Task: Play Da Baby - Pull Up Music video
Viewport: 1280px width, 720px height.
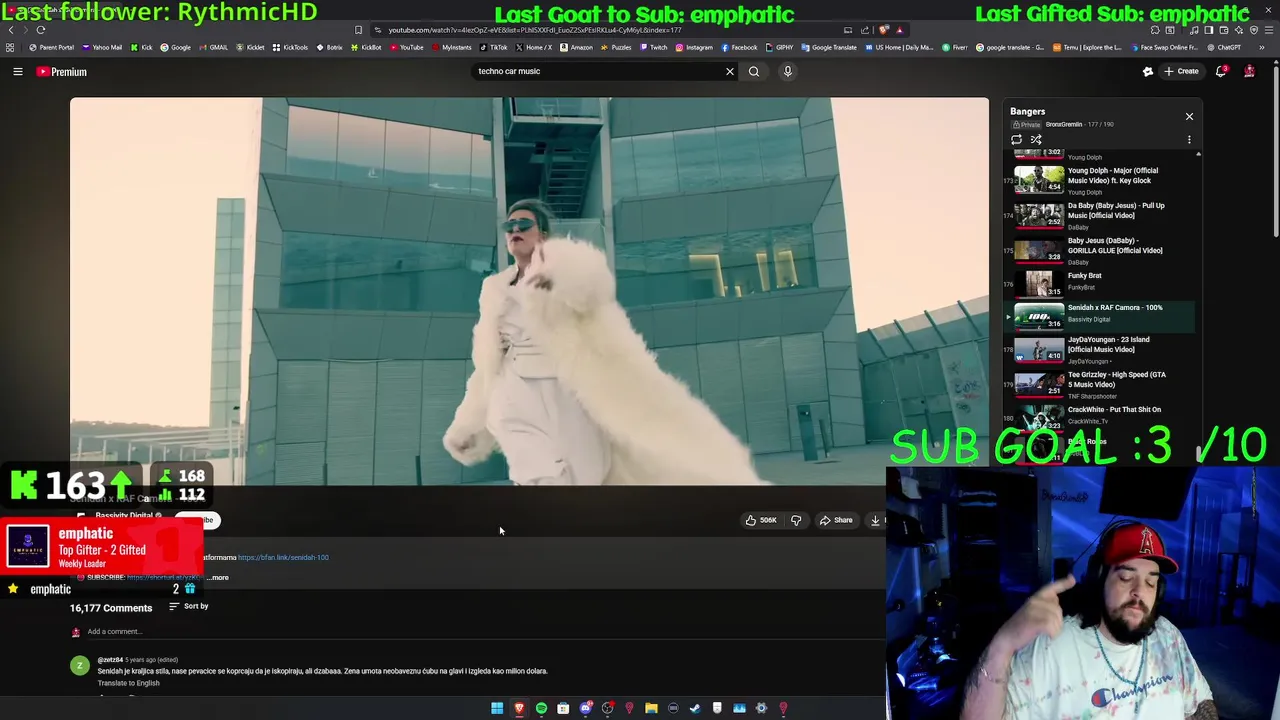Action: point(1098,215)
